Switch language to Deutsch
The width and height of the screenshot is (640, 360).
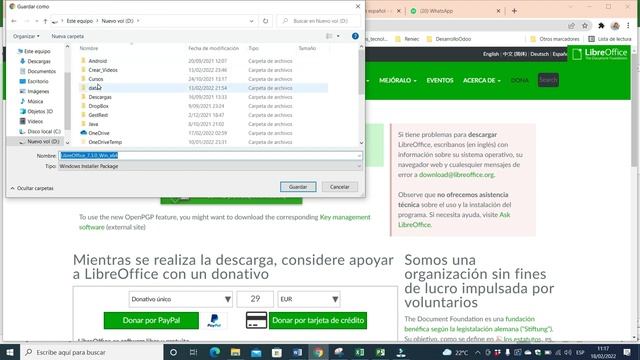[540, 54]
